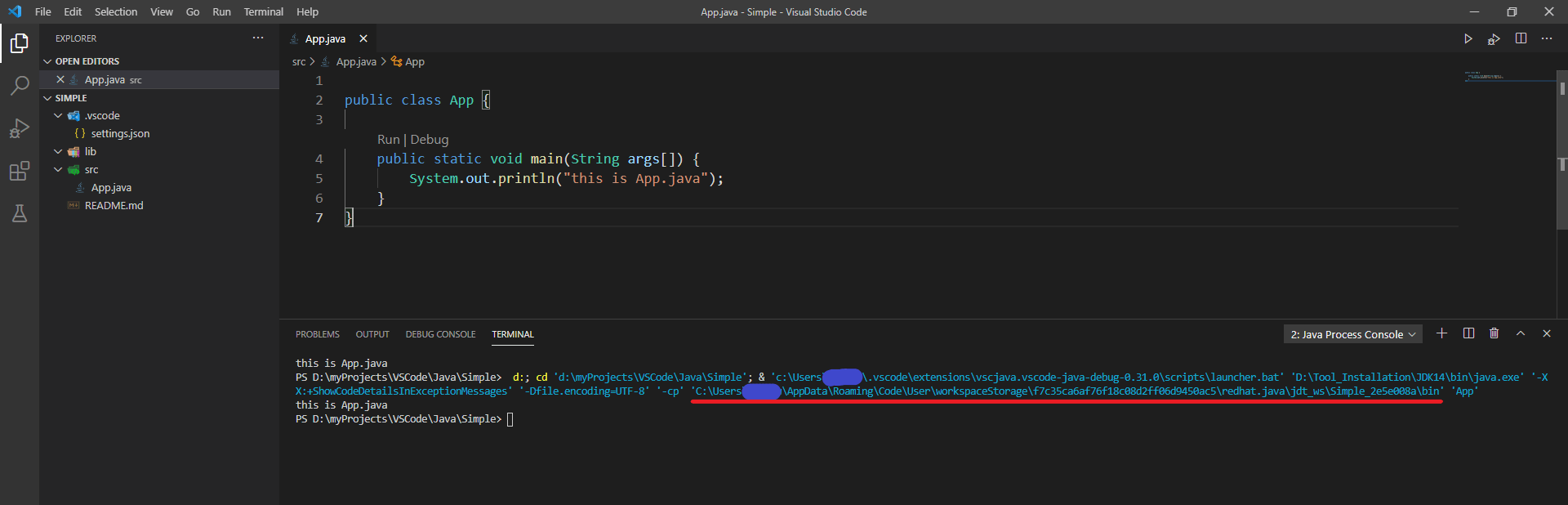Open Explorer views and more actions ellipsis

point(258,38)
